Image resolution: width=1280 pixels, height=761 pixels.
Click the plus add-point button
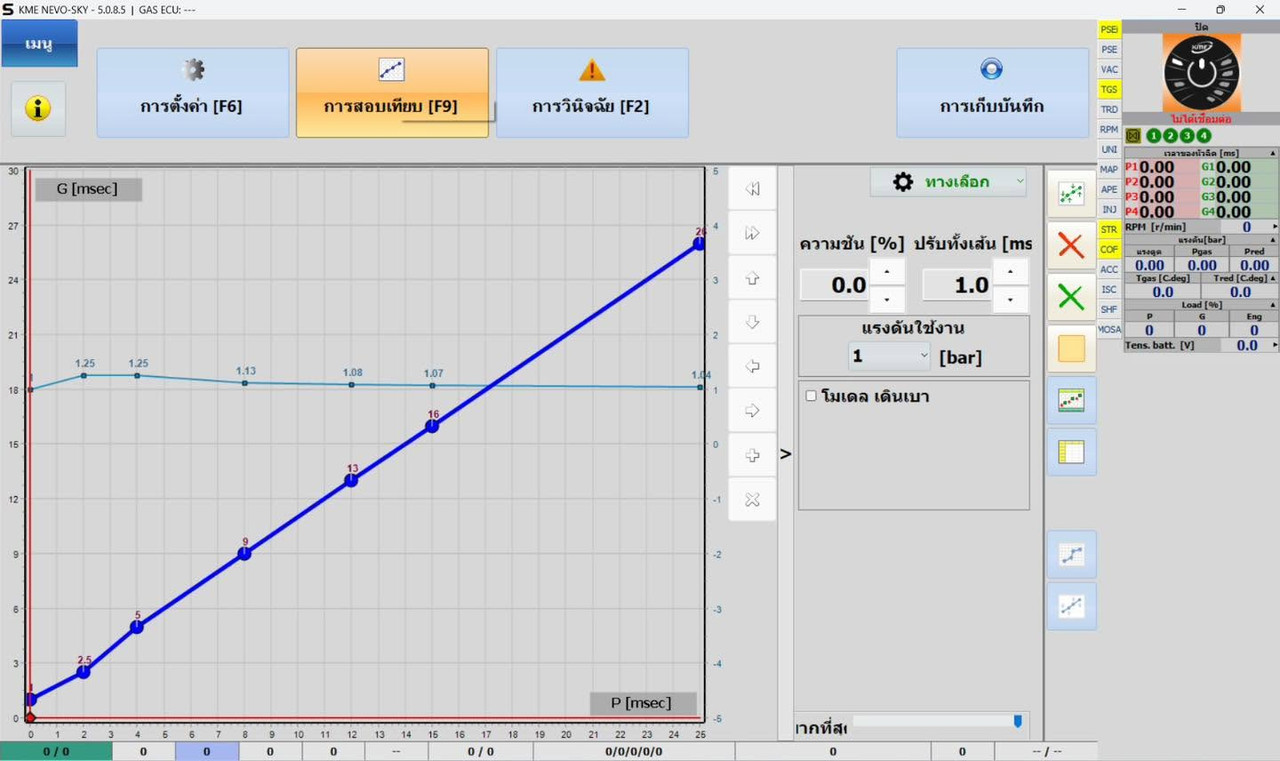pyautogui.click(x=753, y=455)
